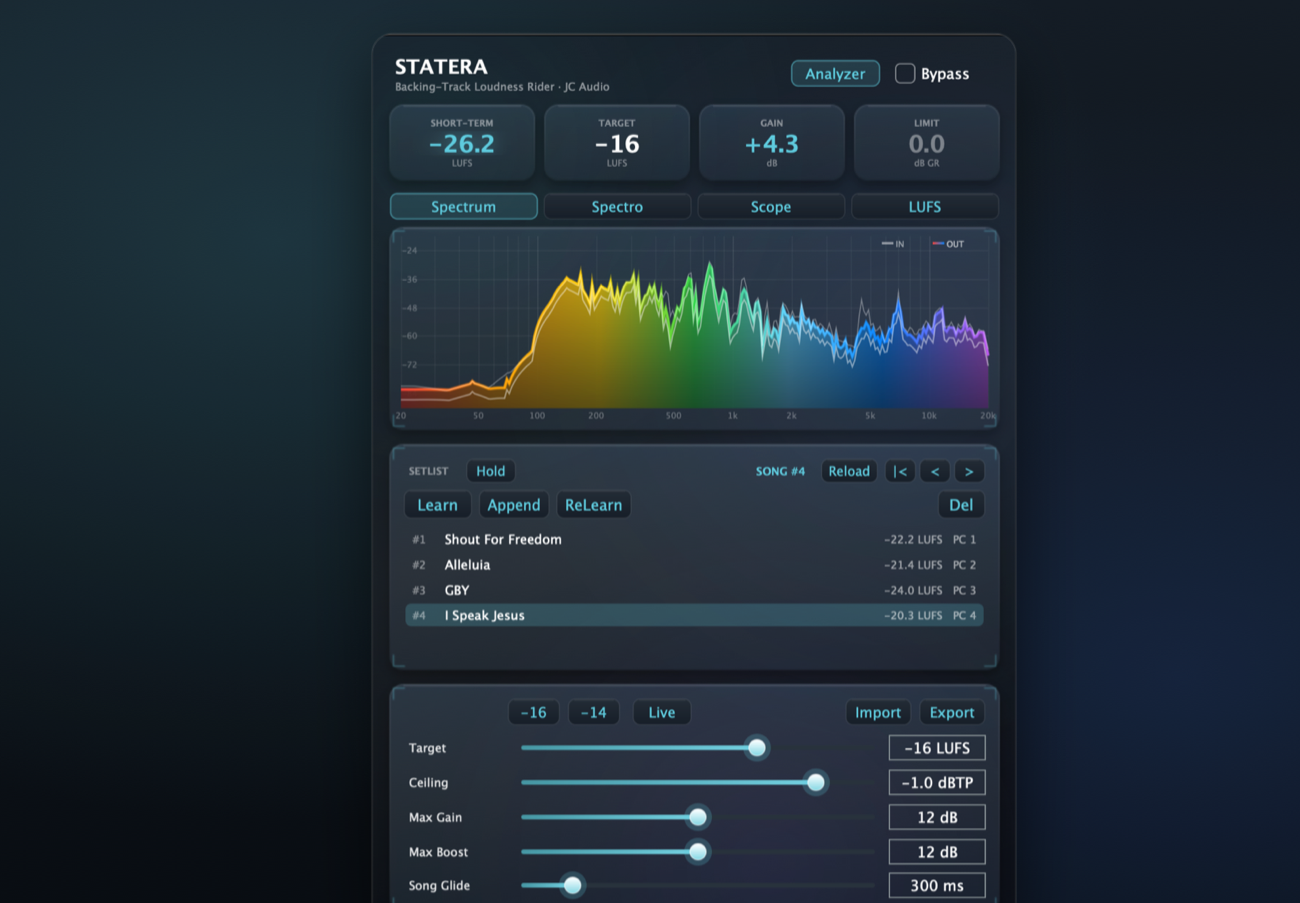The height and width of the screenshot is (903, 1300).
Task: Select song #2 Alleluia
Action: click(694, 565)
